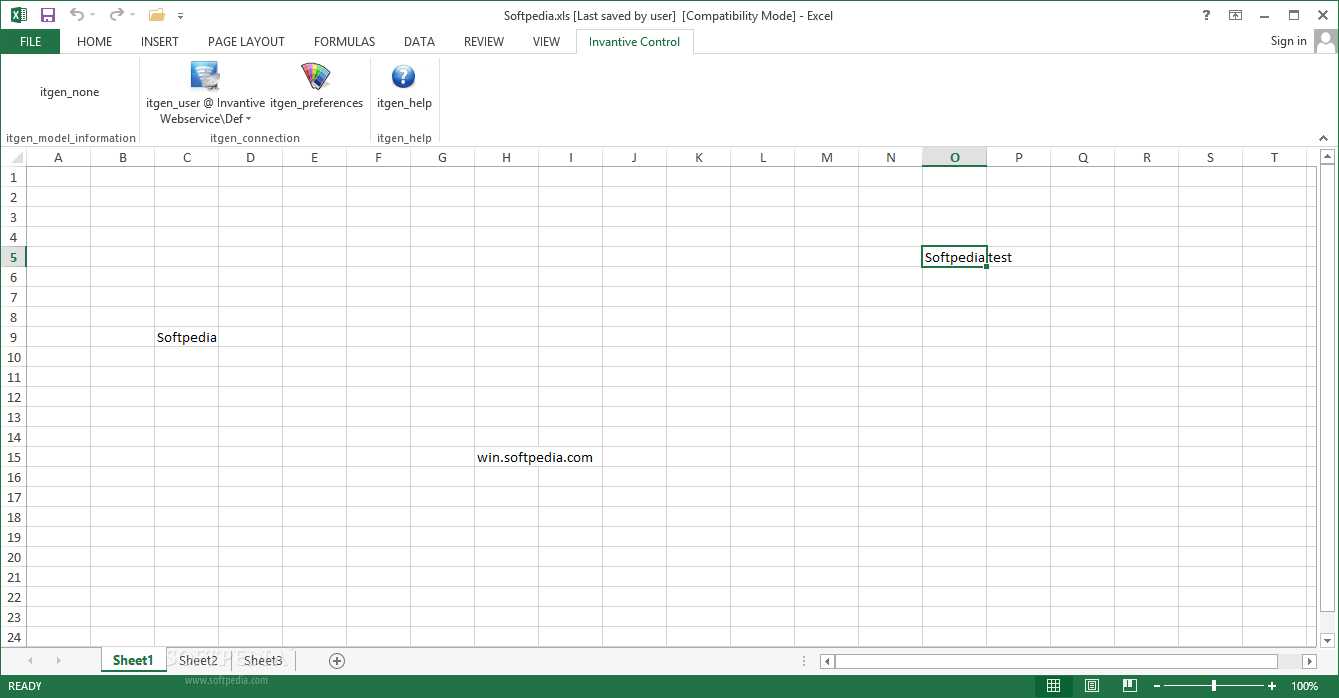Click active cell O5 with Softpedia
Screen dimensions: 1339x698
tap(954, 257)
